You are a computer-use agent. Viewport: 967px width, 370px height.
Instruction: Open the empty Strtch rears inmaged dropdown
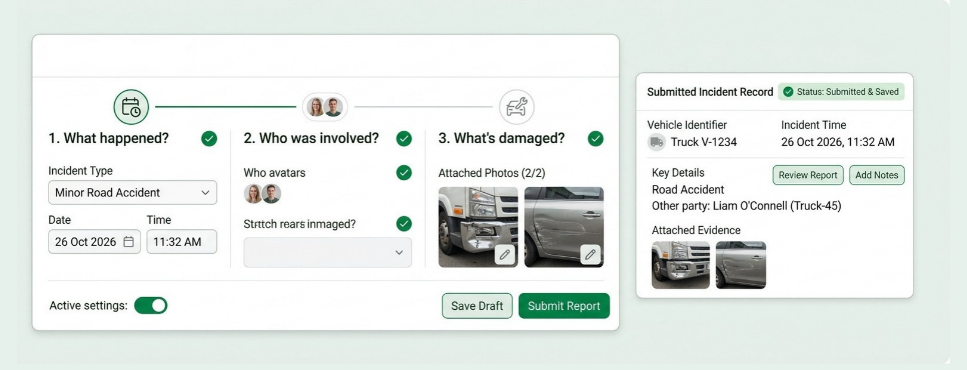pyautogui.click(x=327, y=252)
